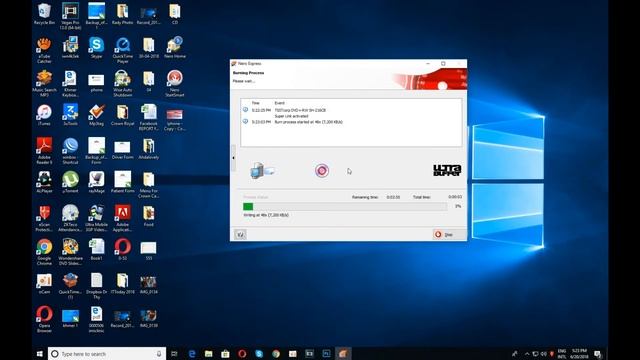Select the uTorrent desktop shortcut
The width and height of the screenshot is (640, 360).
[70, 182]
